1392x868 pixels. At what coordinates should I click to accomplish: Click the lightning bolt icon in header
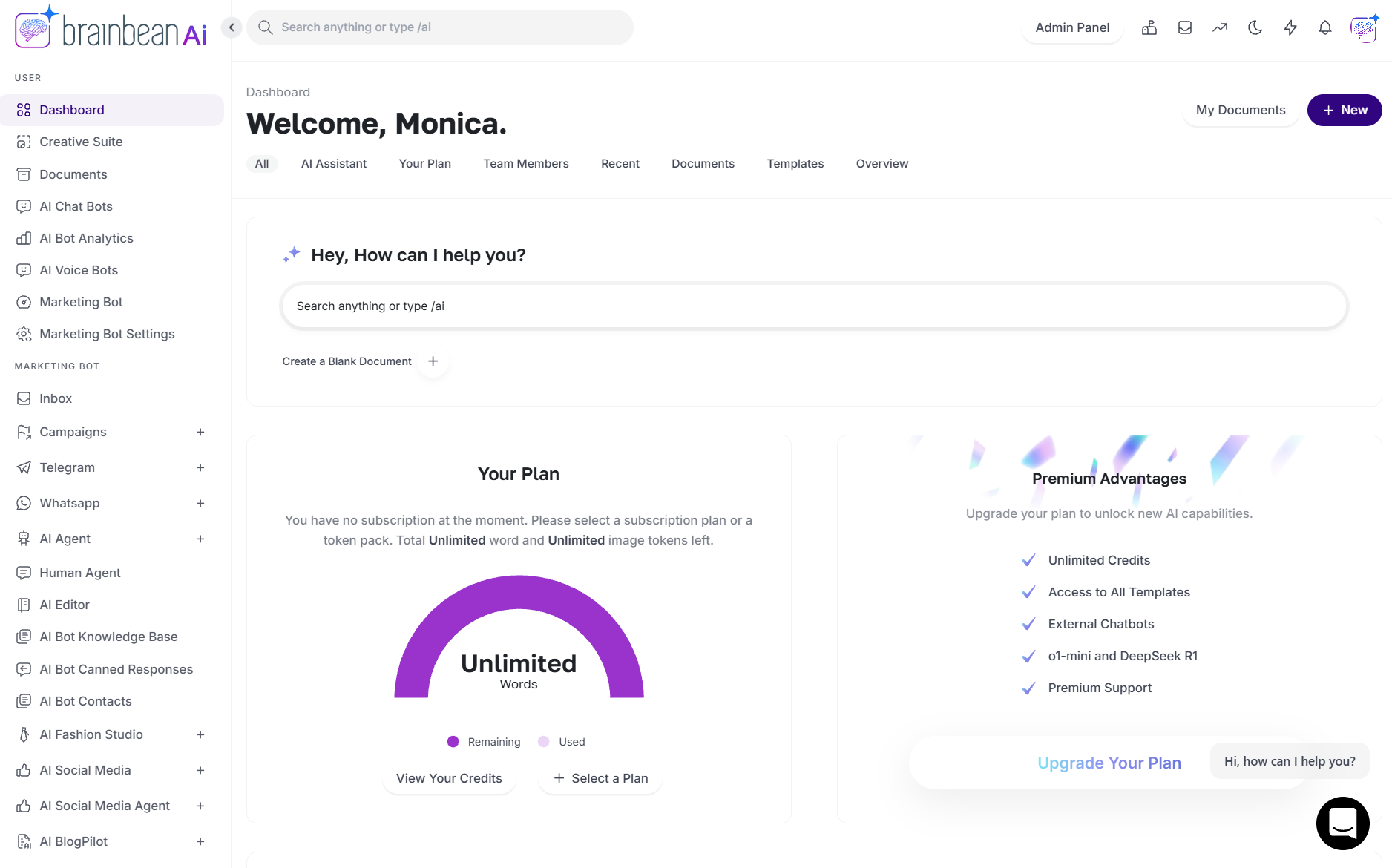(x=1290, y=27)
